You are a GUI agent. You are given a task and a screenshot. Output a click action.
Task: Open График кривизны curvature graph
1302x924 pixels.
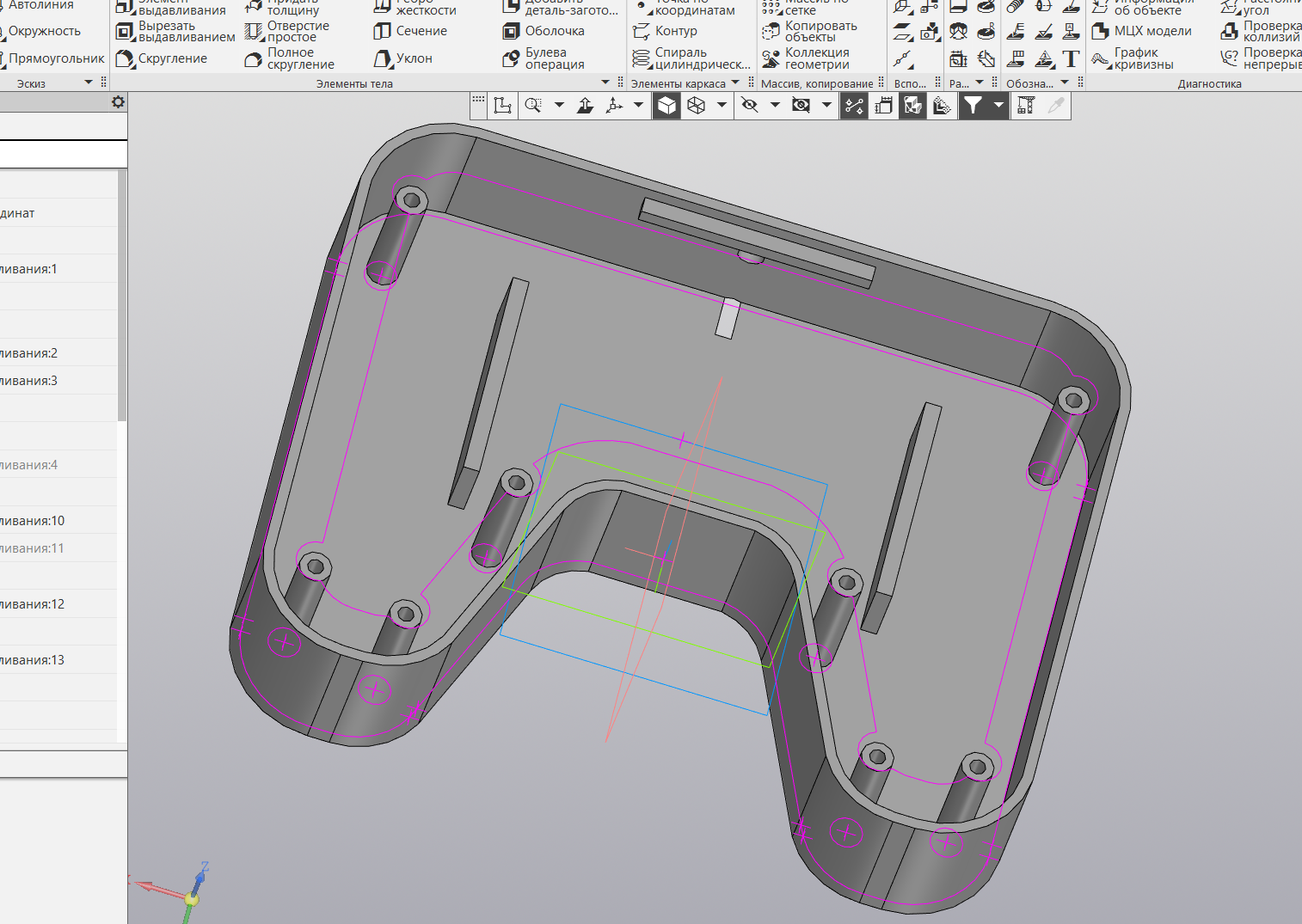pyautogui.click(x=1133, y=58)
